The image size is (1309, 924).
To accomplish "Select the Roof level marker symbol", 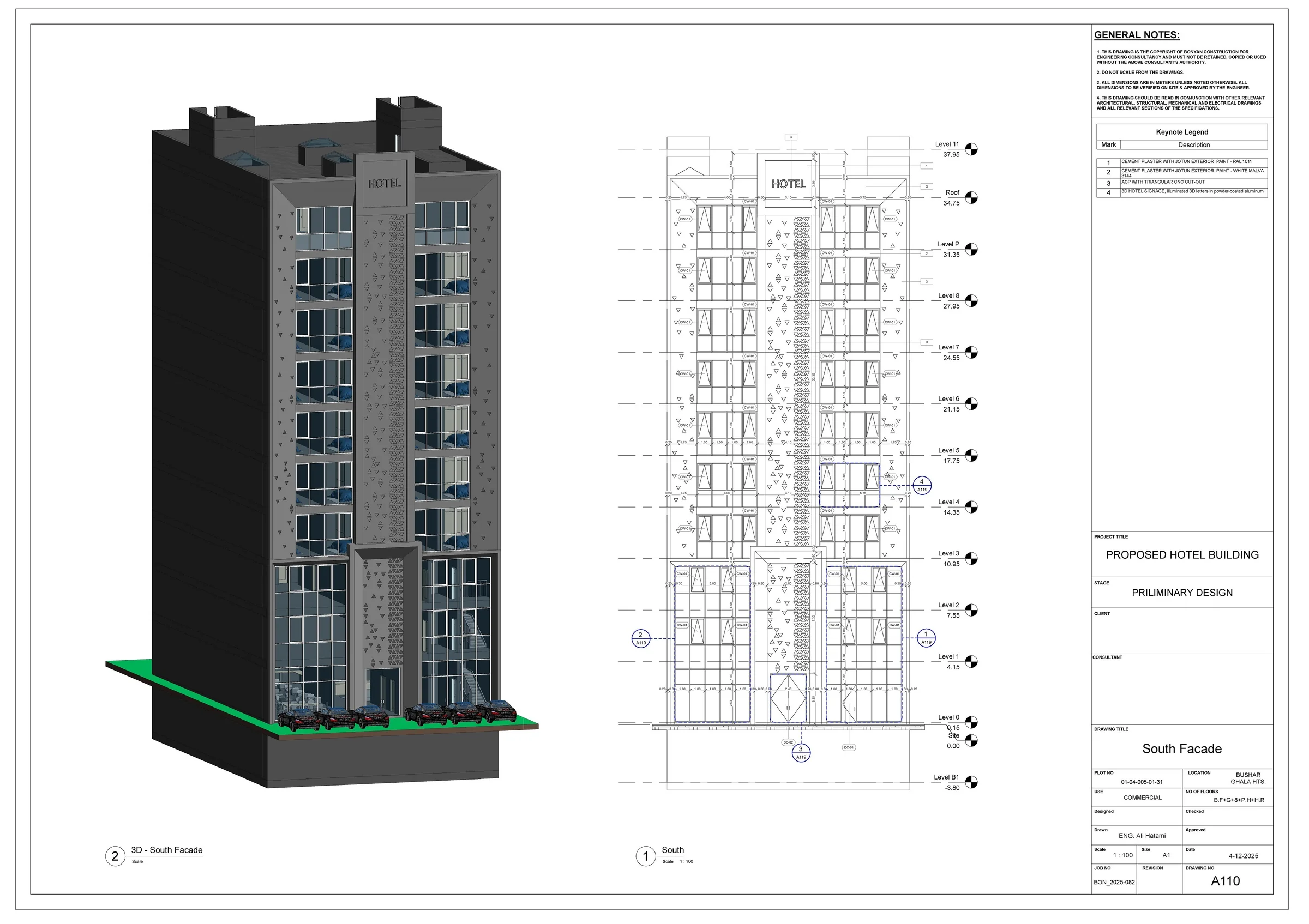I will click(x=971, y=198).
